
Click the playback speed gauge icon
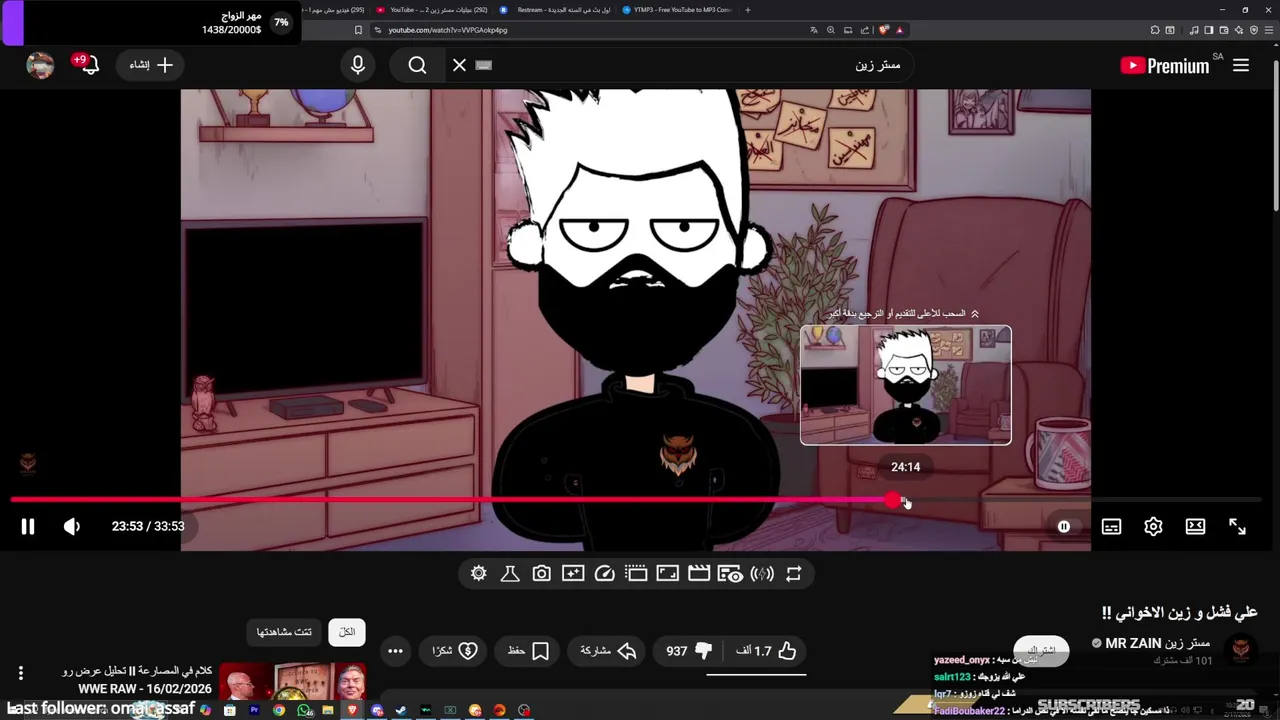tap(604, 573)
